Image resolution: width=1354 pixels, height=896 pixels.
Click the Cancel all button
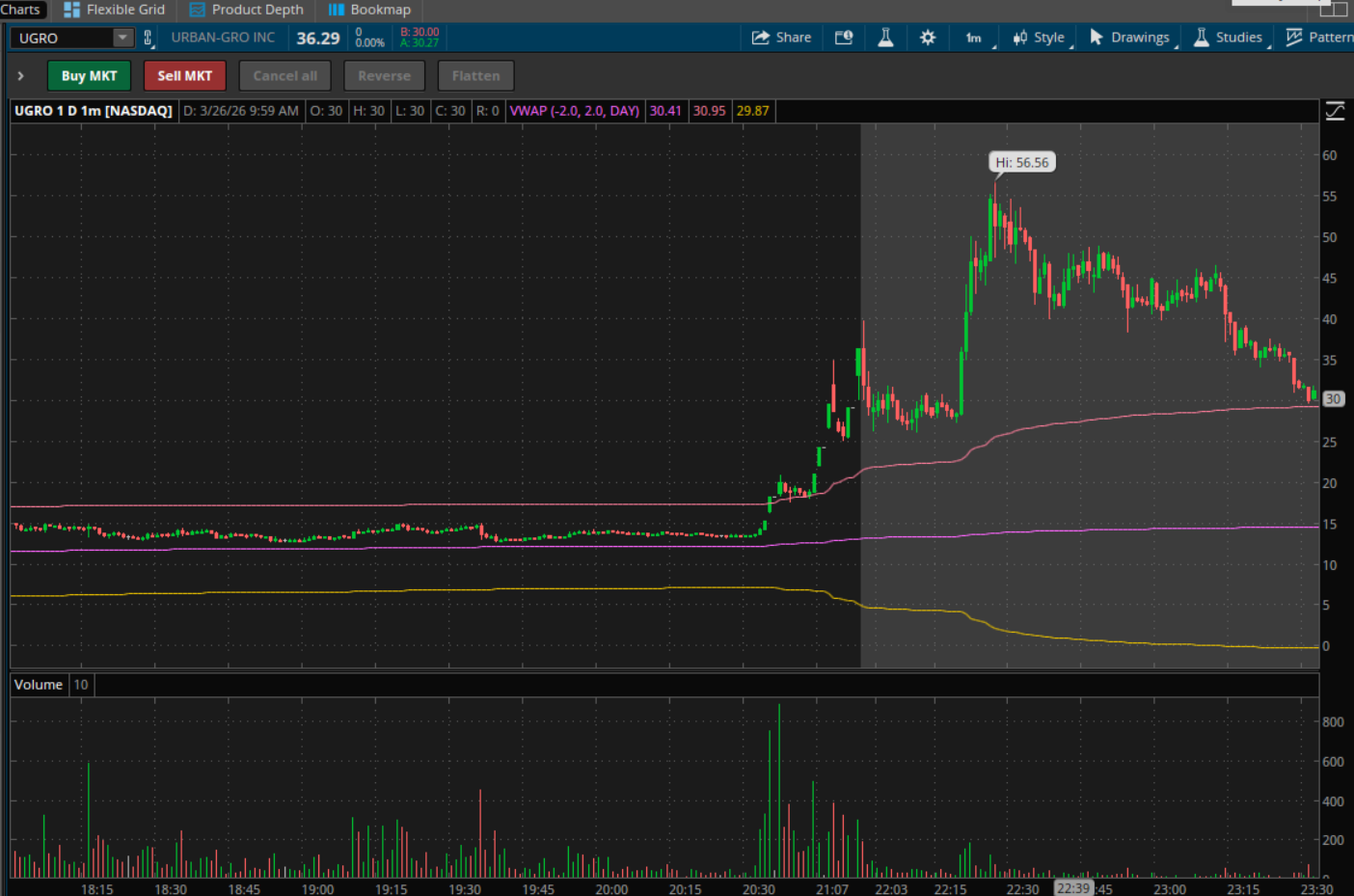(x=285, y=76)
